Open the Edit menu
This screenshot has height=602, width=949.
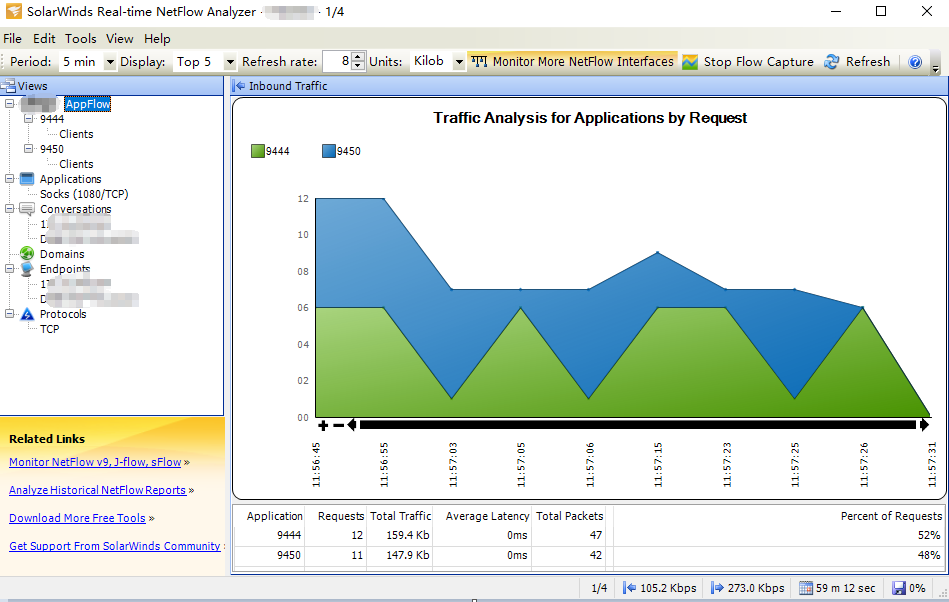pyautogui.click(x=44, y=39)
